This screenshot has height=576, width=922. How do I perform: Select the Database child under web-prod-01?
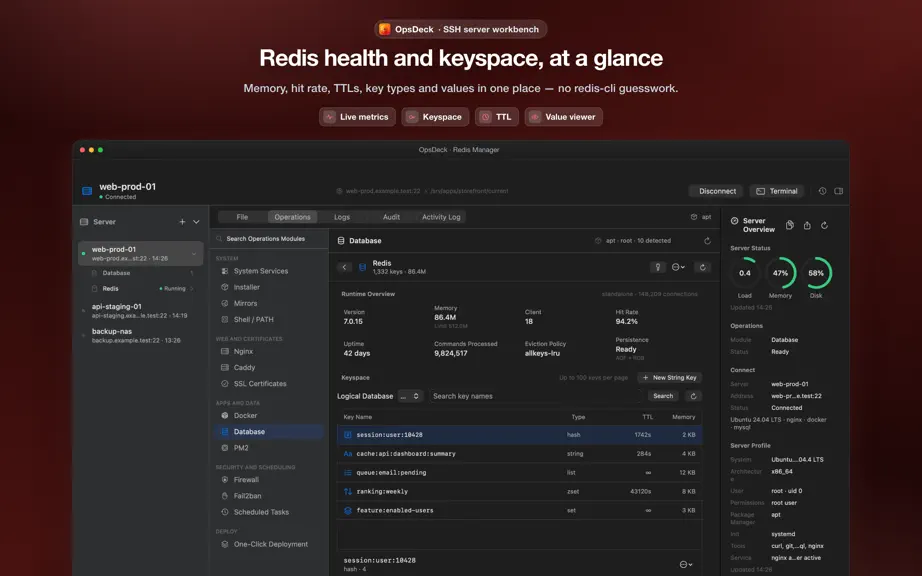[x=141, y=273]
